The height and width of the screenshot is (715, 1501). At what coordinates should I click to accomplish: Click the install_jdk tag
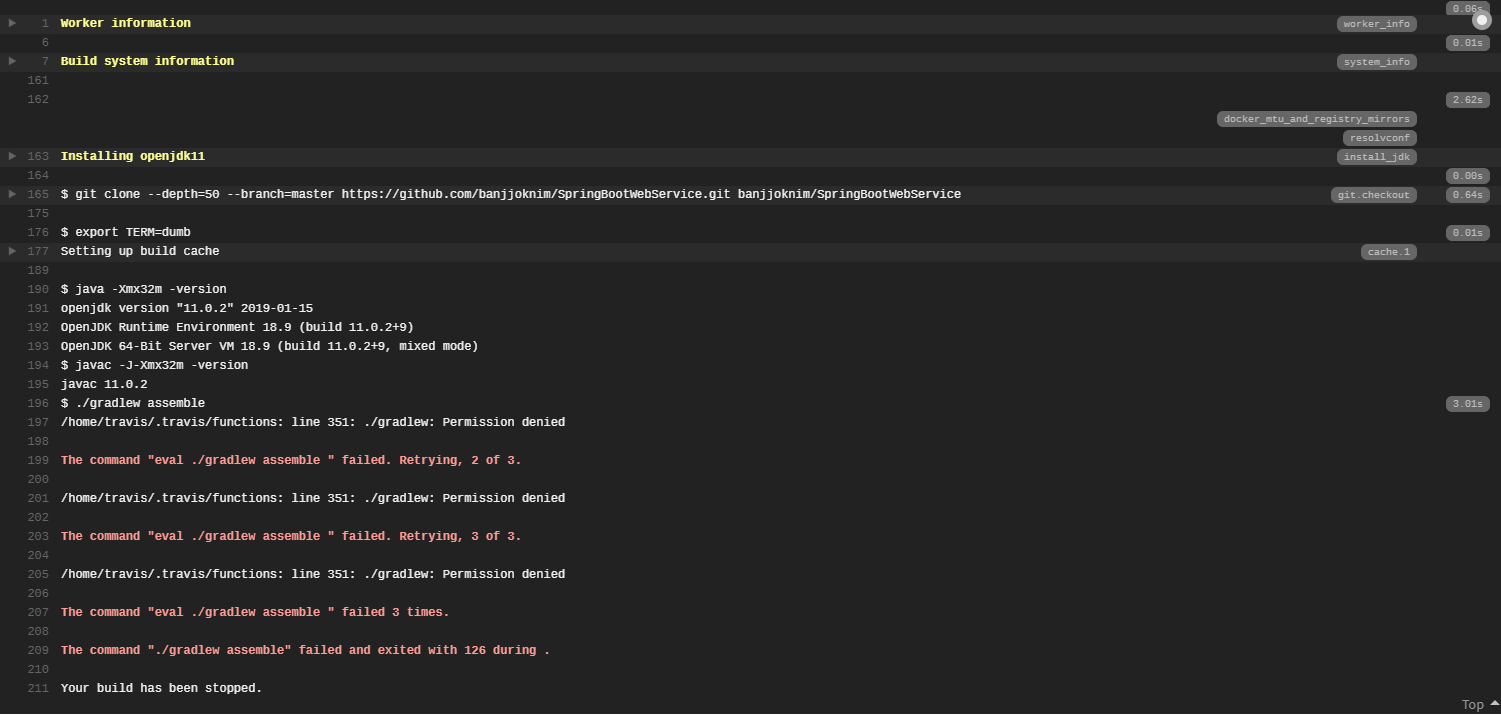click(1376, 157)
